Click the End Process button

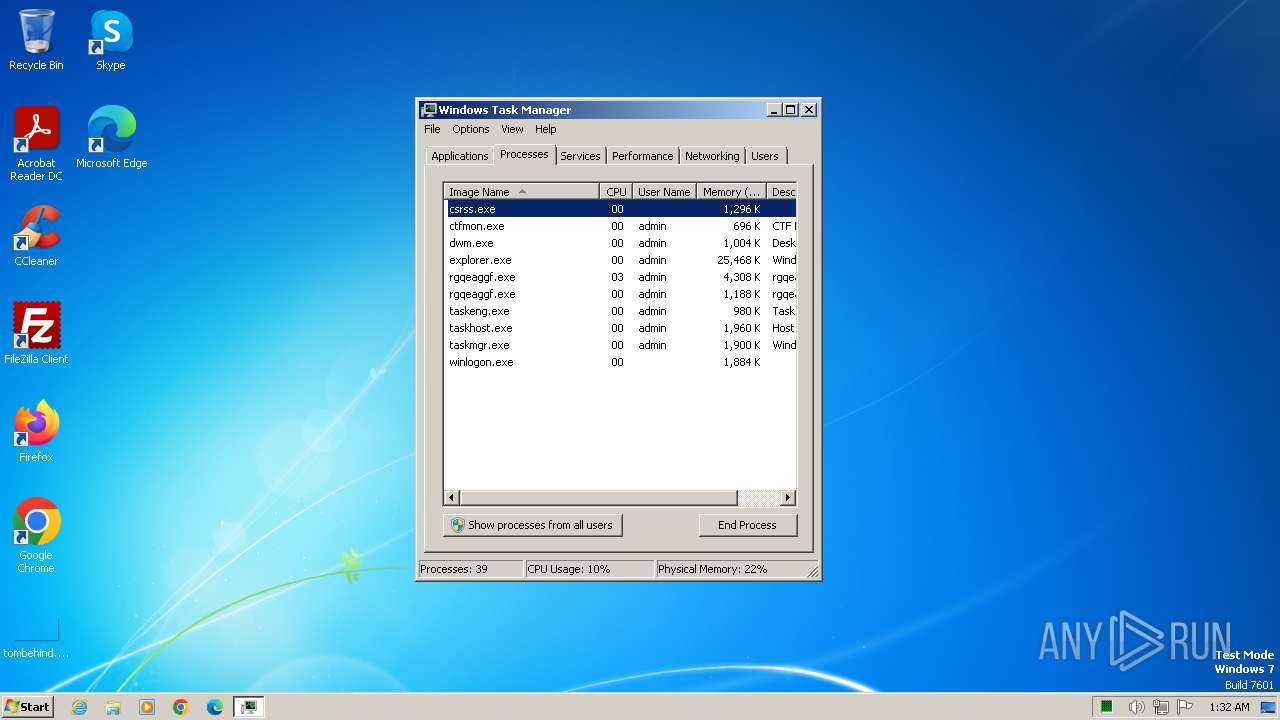point(747,525)
